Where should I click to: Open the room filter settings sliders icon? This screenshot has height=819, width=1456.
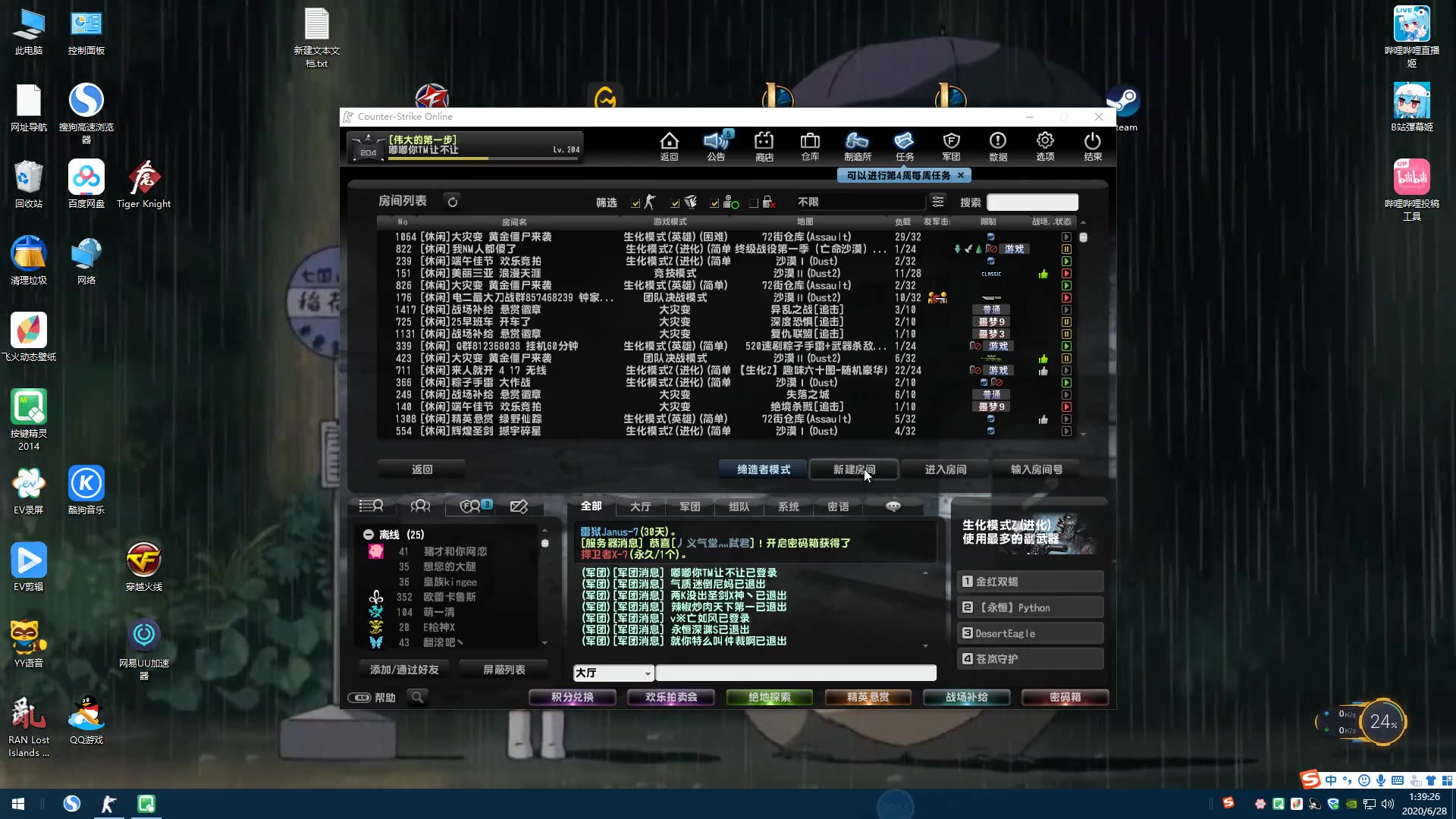pyautogui.click(x=938, y=202)
